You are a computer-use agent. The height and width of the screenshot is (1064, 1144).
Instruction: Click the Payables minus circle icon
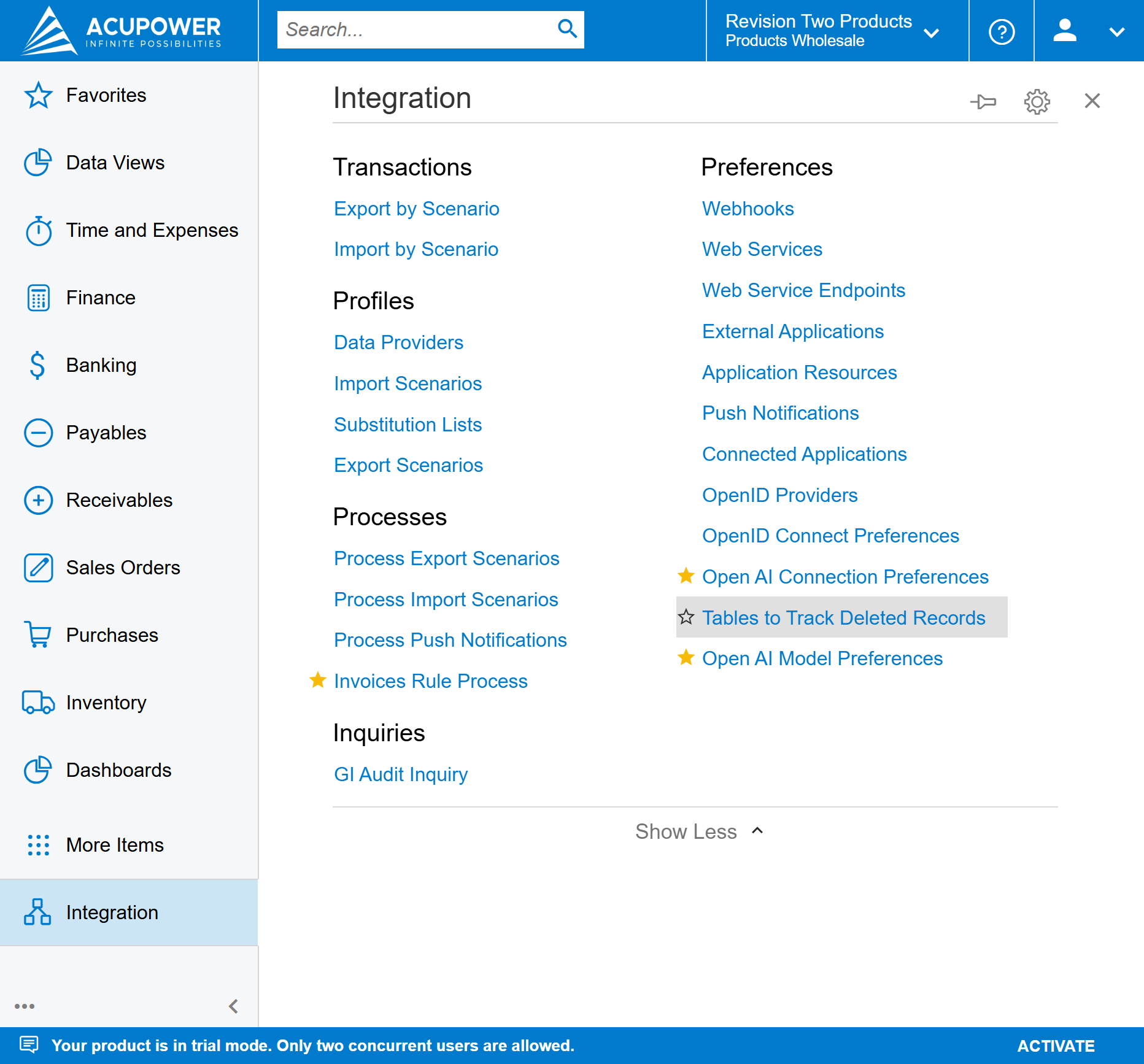[x=39, y=433]
